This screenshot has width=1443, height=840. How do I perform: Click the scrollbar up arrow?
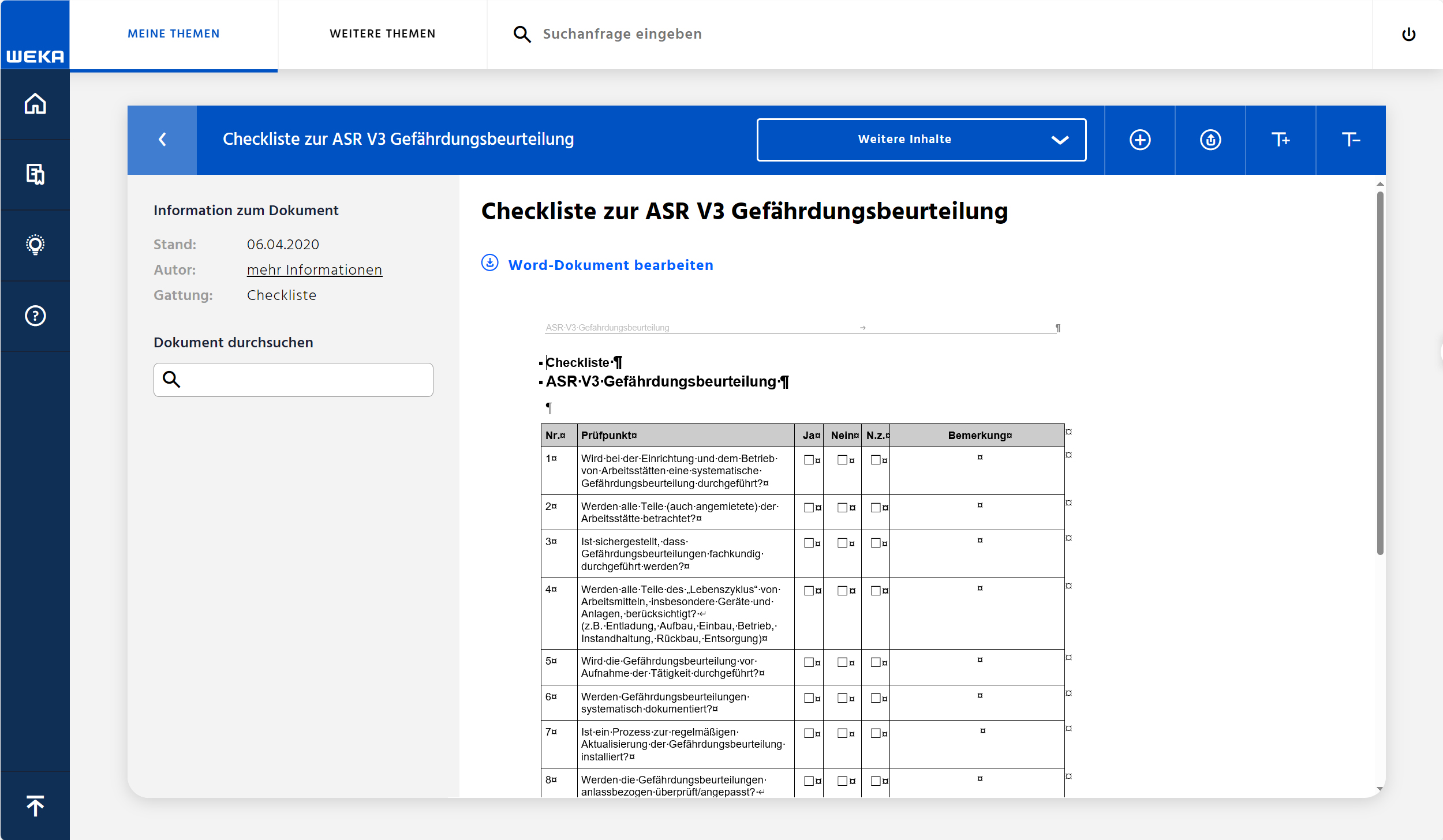(1380, 183)
